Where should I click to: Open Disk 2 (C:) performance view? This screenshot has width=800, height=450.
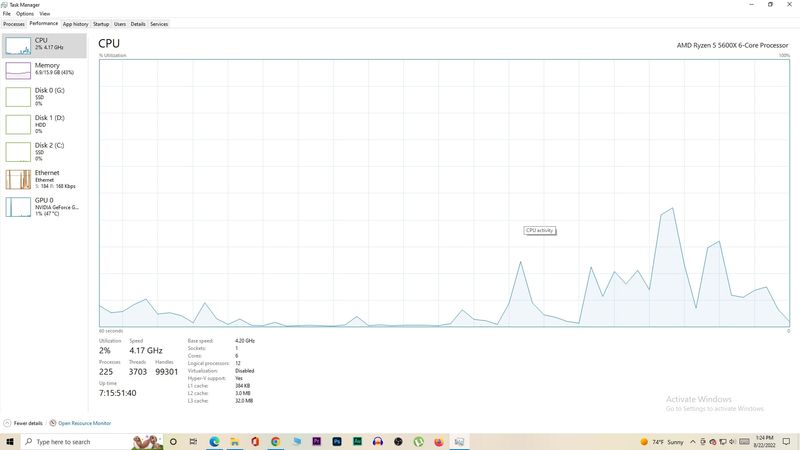(x=44, y=152)
